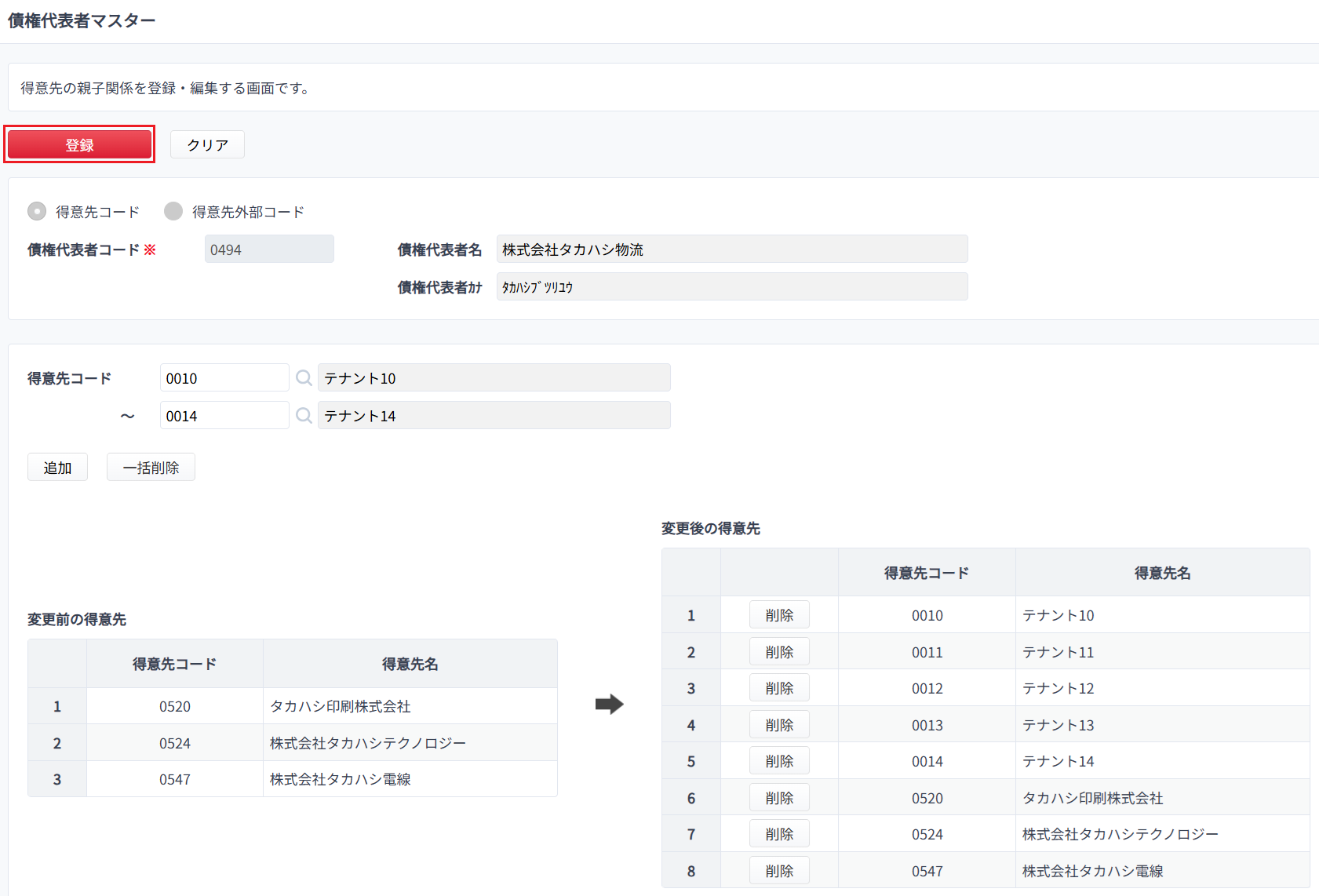The image size is (1319, 896).
Task: Select the 得意先外部コード radio button
Action: pos(173,211)
